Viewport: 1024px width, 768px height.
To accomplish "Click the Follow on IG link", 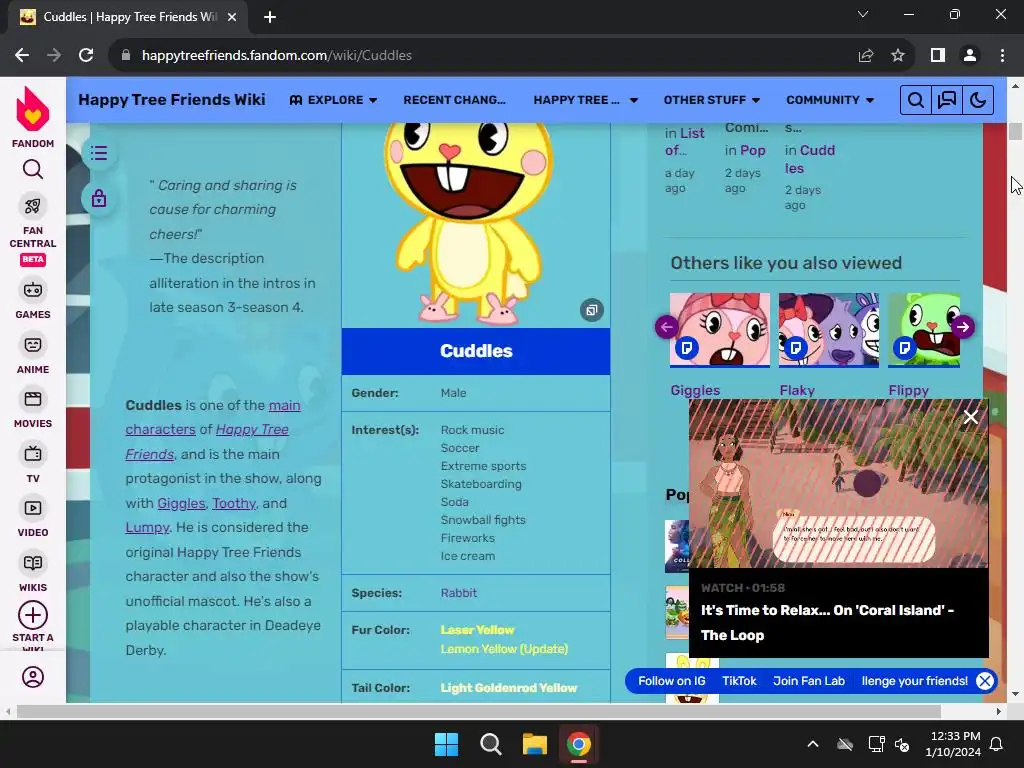I will coord(671,681).
